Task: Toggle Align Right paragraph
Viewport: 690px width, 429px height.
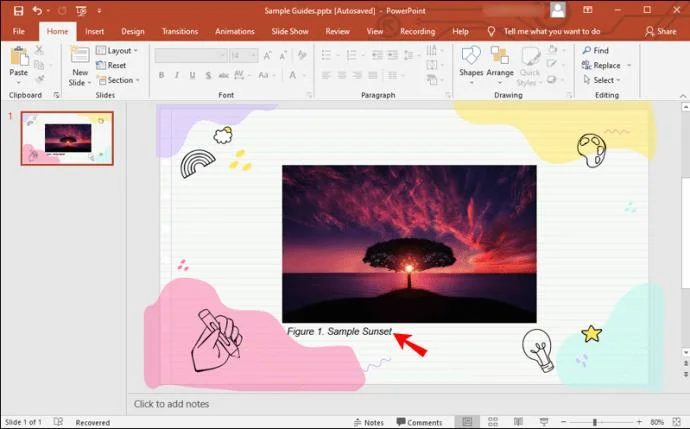Action: [357, 75]
